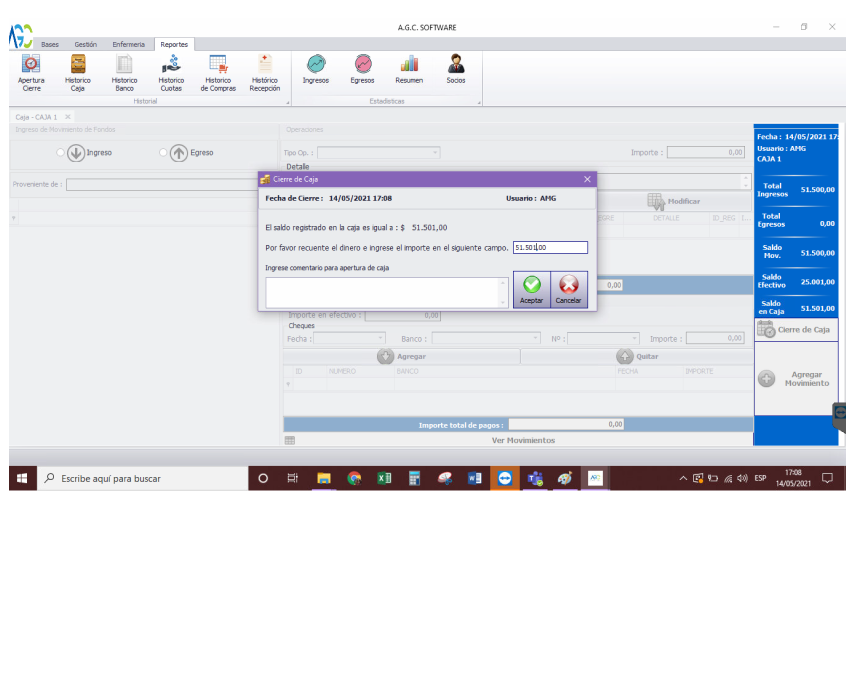This screenshot has height=684, width=856.
Task: Click comment box scrollbar
Action: [503, 293]
